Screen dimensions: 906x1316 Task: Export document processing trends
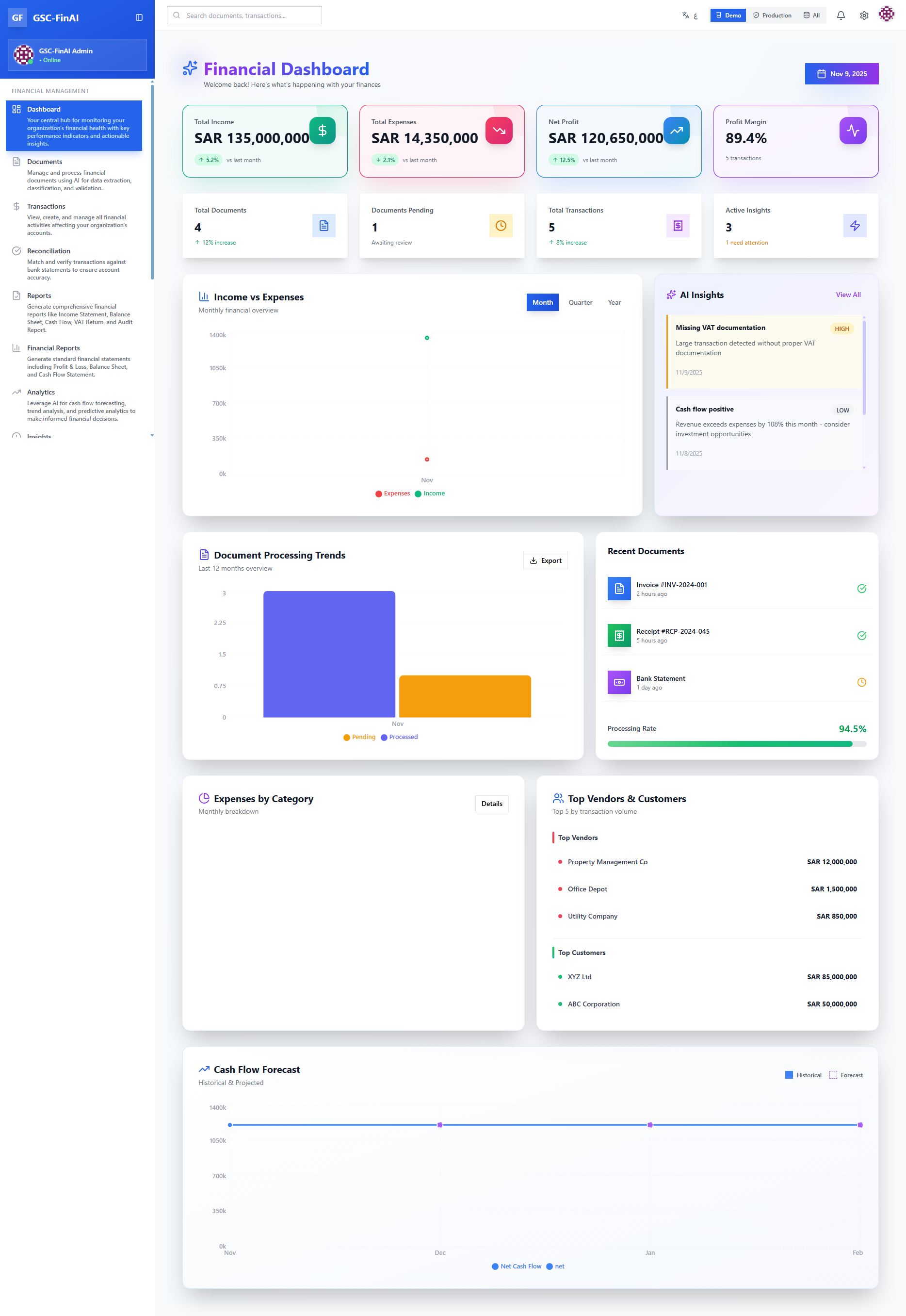545,560
